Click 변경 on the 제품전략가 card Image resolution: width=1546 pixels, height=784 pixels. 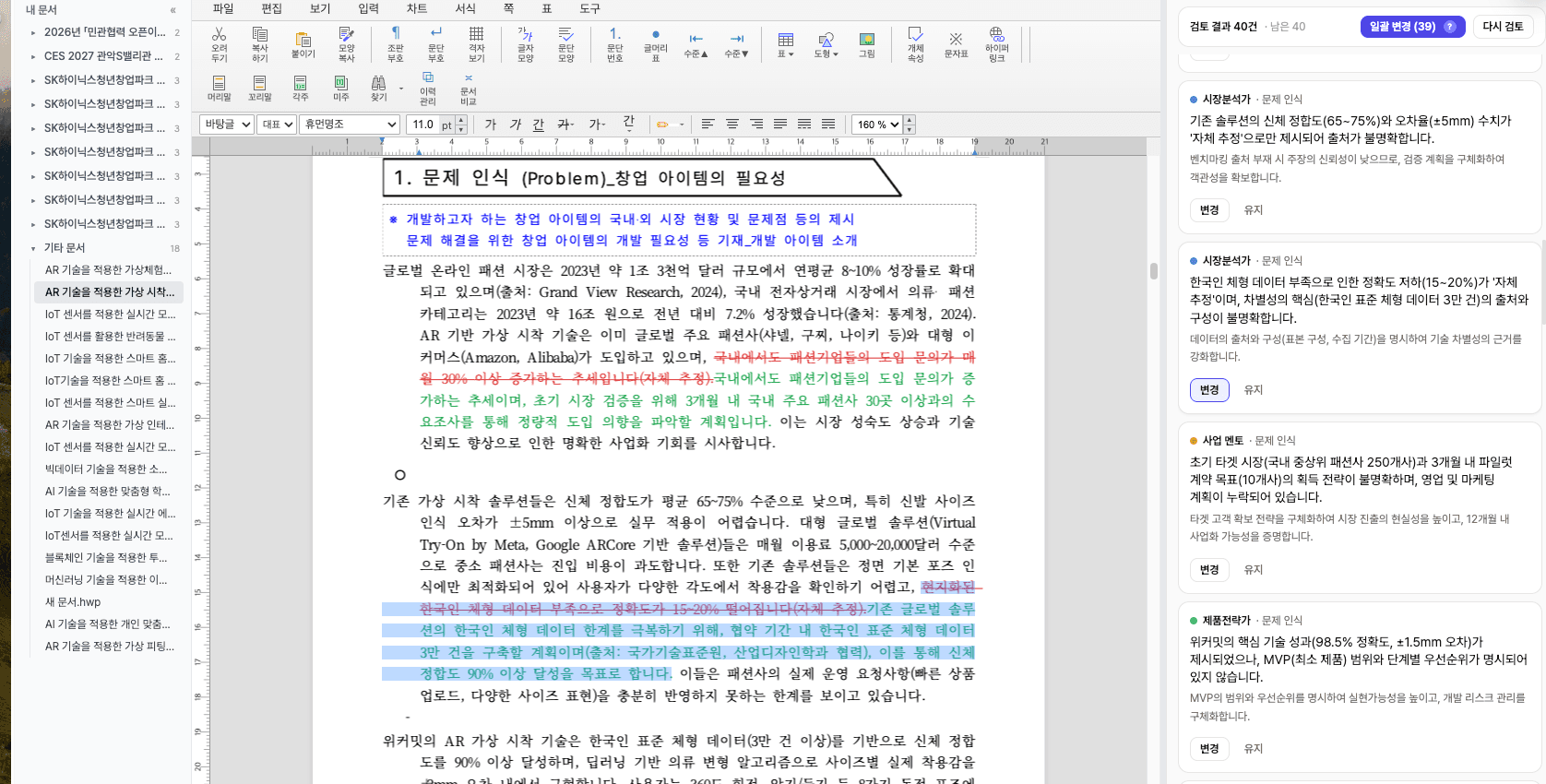pyautogui.click(x=1209, y=749)
